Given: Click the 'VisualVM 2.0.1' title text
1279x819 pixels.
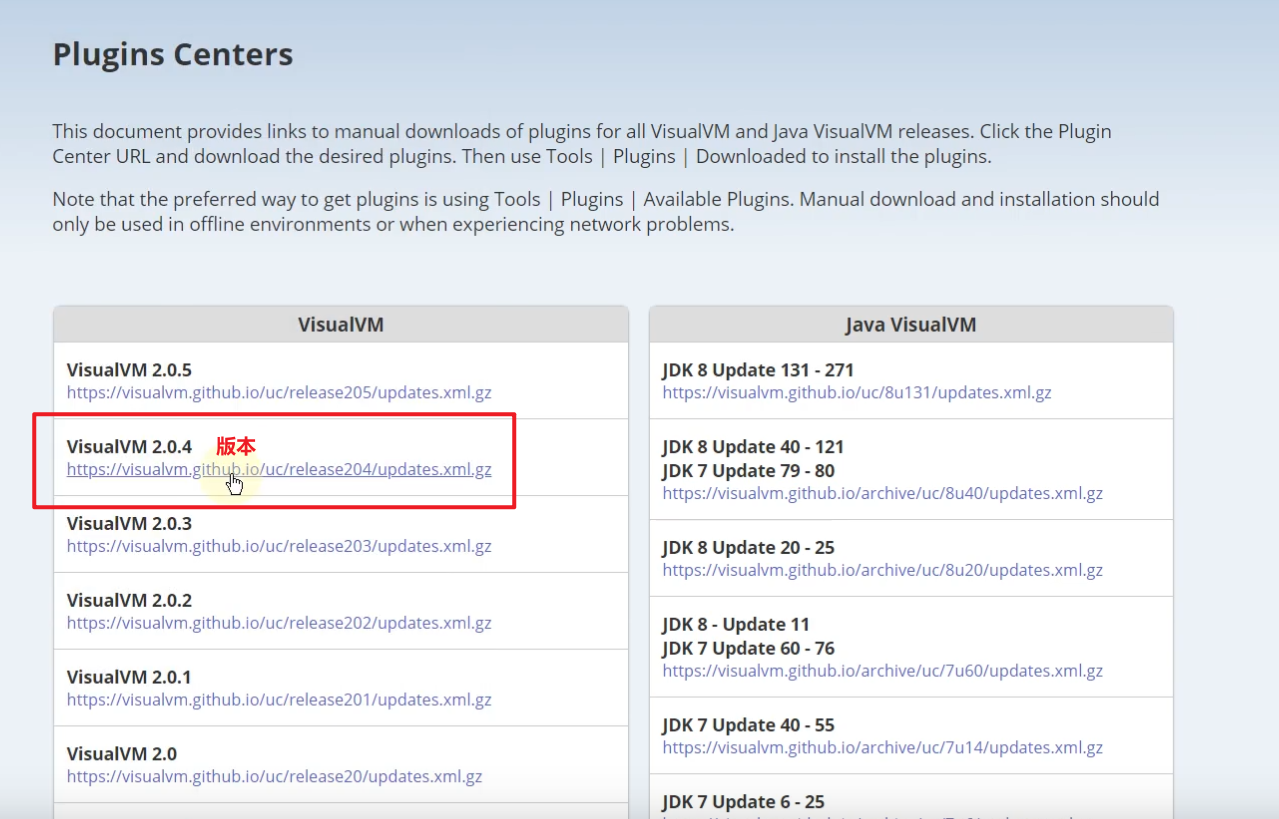Looking at the screenshot, I should click(x=129, y=677).
